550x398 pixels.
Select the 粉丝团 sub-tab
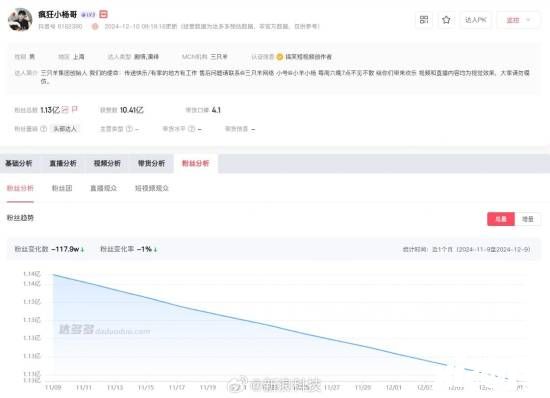62,188
